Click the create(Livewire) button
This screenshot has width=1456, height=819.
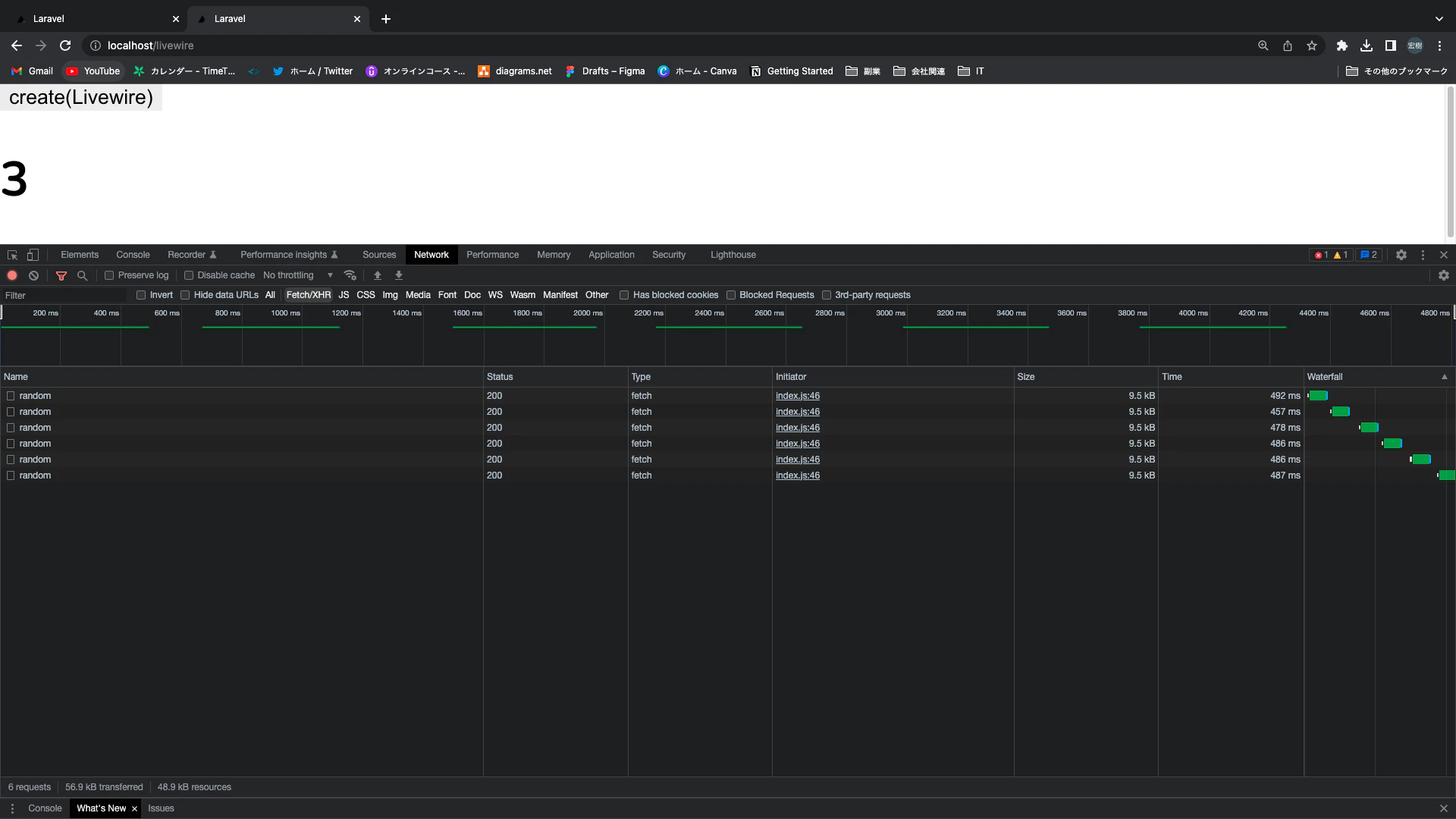(x=81, y=97)
